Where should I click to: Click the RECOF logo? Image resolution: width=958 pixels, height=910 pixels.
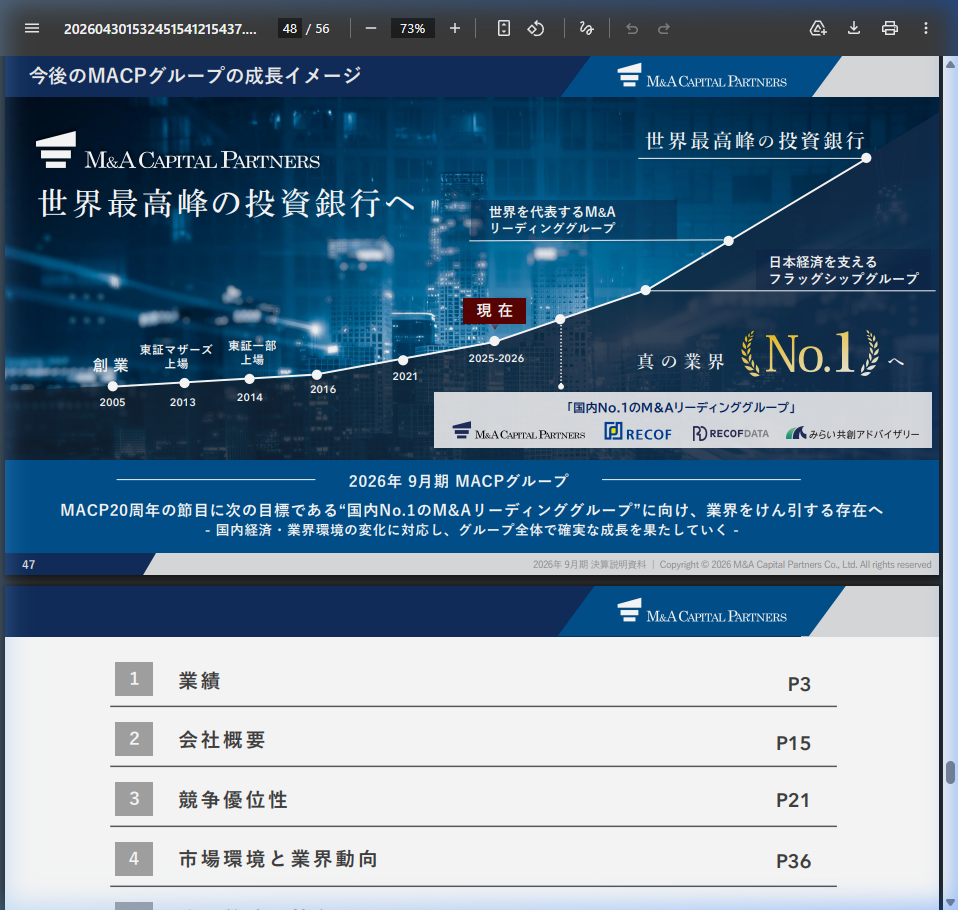pos(638,432)
